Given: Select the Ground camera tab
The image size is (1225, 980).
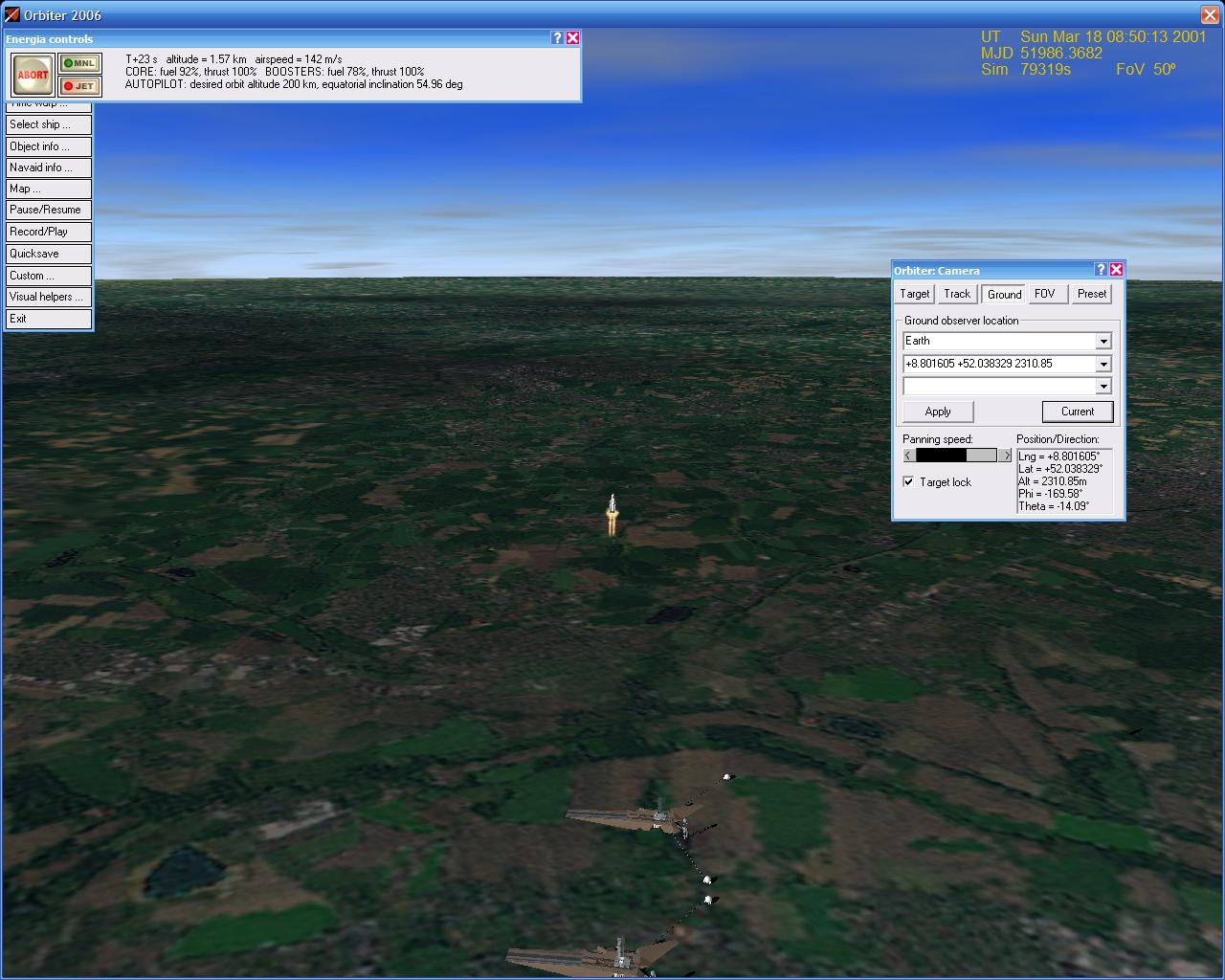Looking at the screenshot, I should tap(1004, 294).
